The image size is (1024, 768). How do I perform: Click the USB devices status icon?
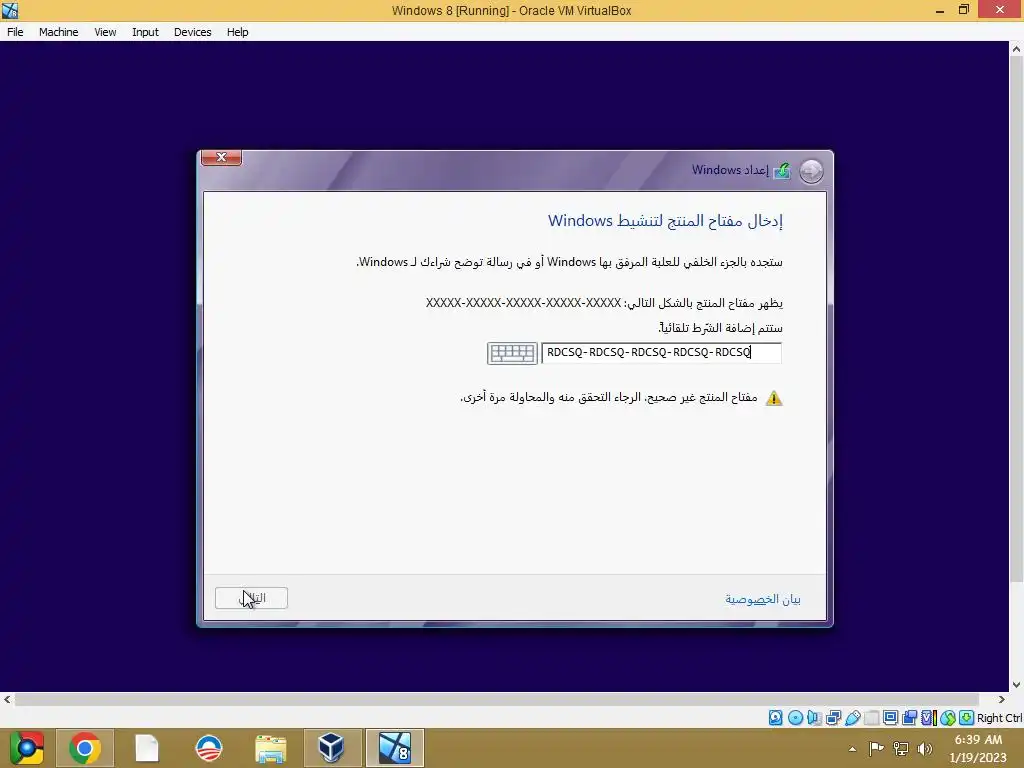point(852,718)
